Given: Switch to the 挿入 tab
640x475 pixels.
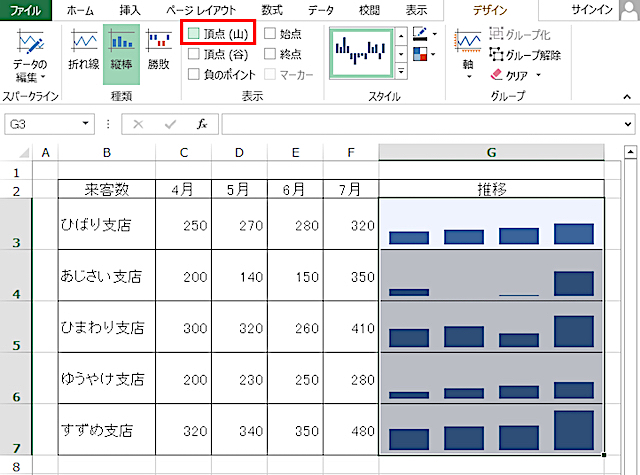Looking at the screenshot, I should [x=130, y=10].
